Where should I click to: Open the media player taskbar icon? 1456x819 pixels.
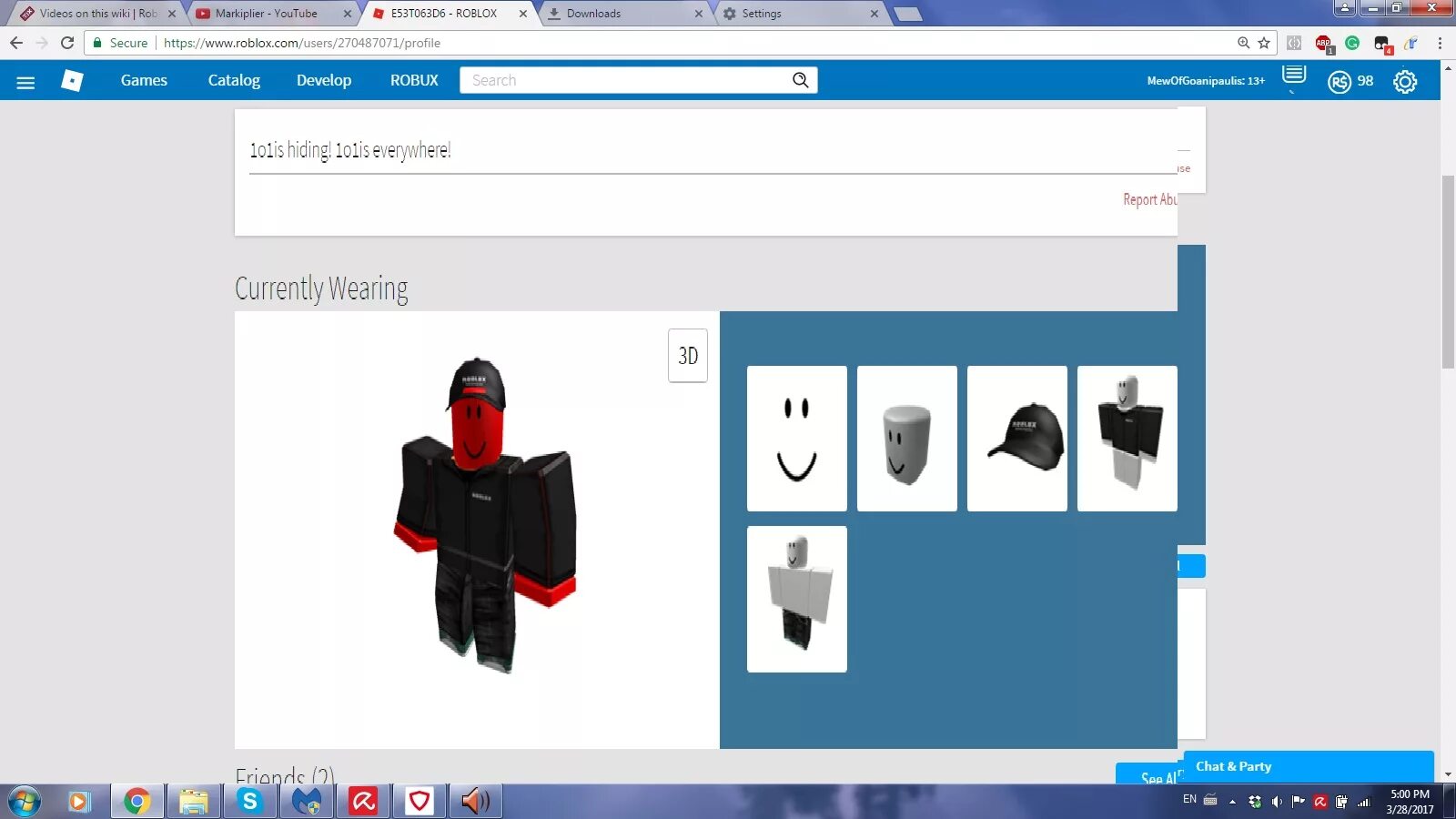coord(80,802)
